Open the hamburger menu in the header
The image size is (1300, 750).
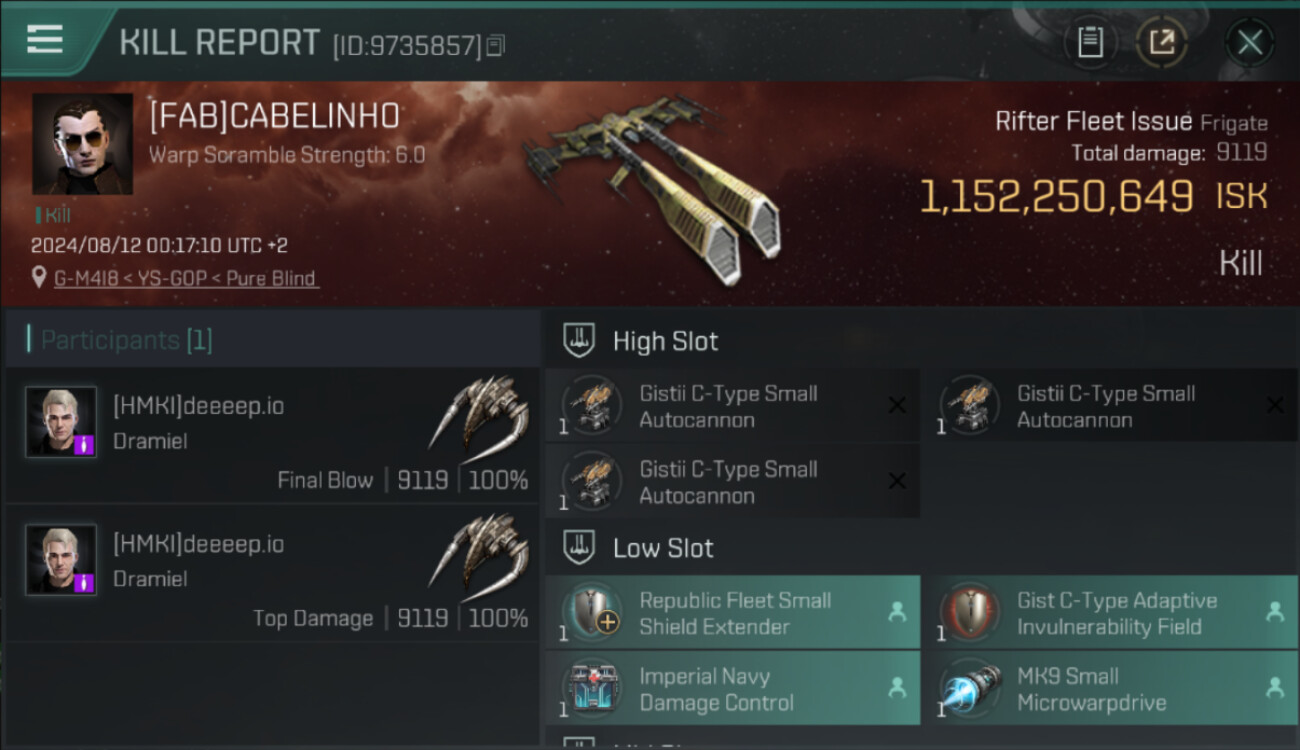(x=45, y=40)
